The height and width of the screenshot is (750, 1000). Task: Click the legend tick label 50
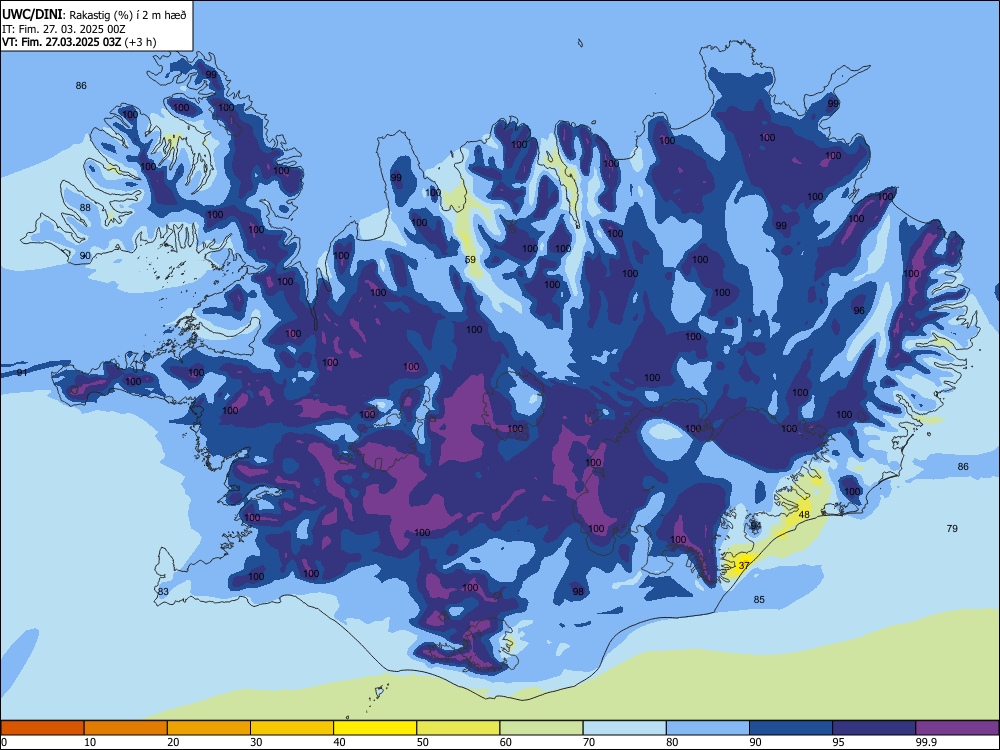pyautogui.click(x=423, y=742)
